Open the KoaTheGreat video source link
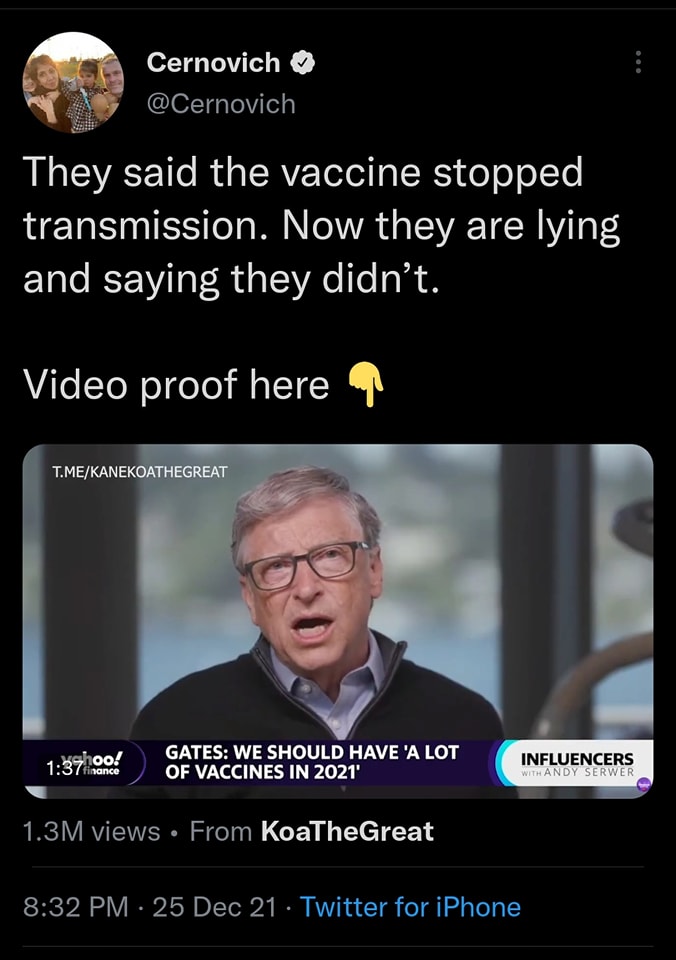Screen dimensions: 676x960 347,831
